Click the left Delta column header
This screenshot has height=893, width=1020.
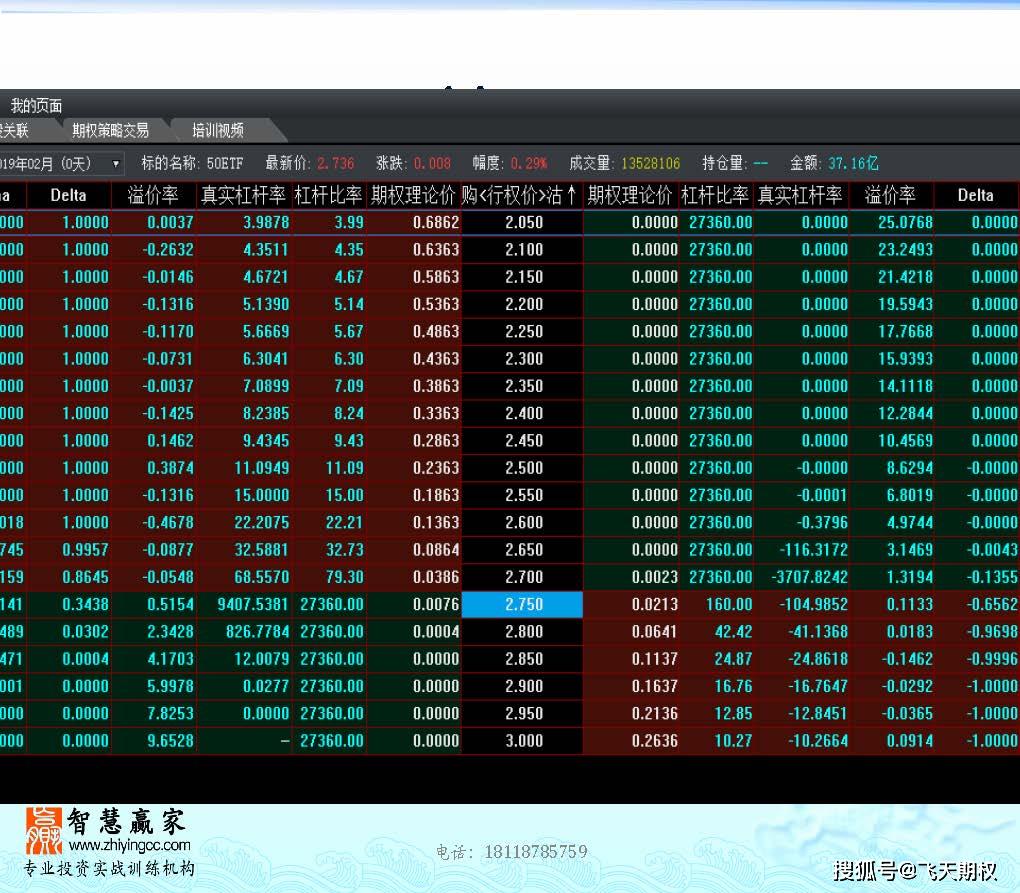(x=68, y=195)
